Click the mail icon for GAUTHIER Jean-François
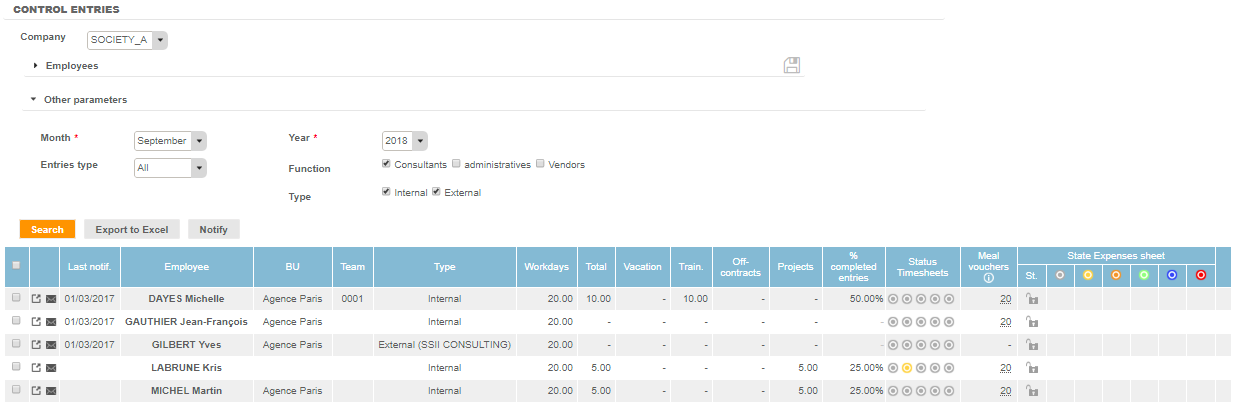Image resolution: width=1238 pixels, height=403 pixels. click(x=51, y=322)
